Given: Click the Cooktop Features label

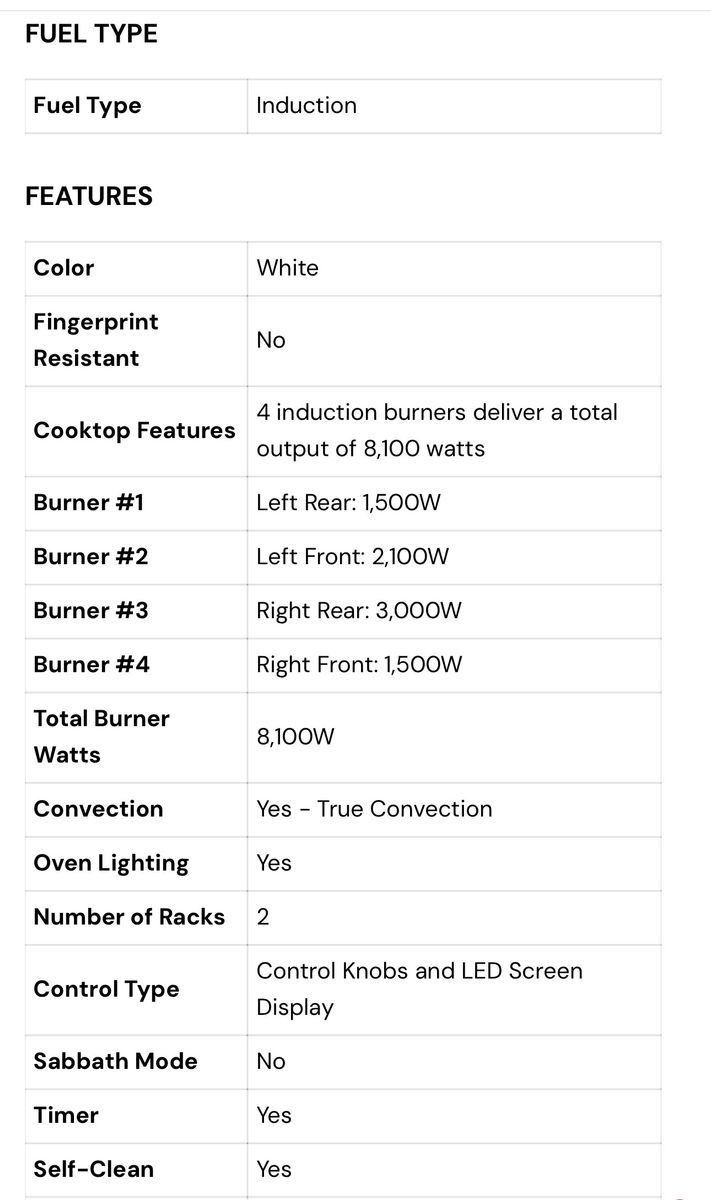Looking at the screenshot, I should 134,430.
